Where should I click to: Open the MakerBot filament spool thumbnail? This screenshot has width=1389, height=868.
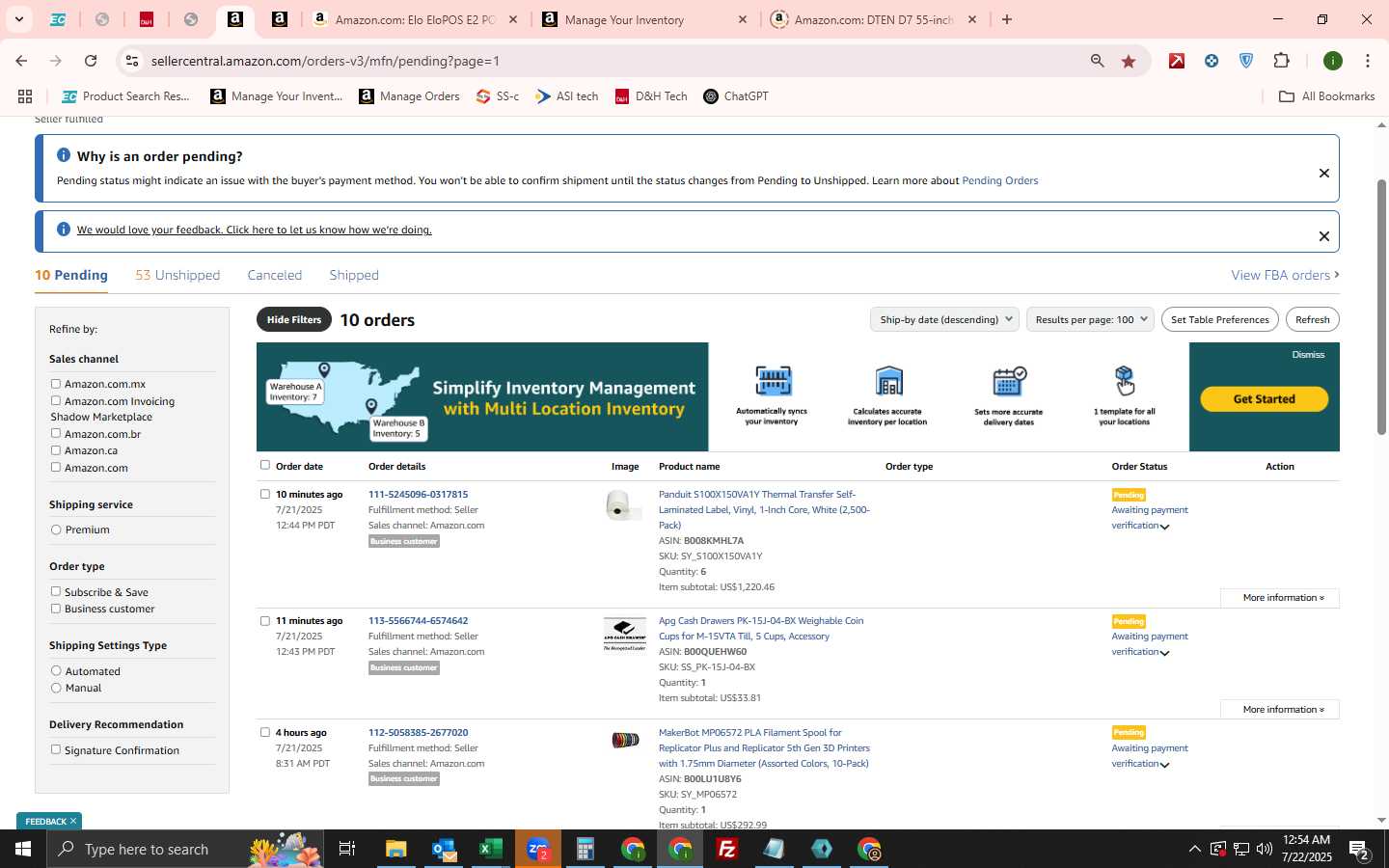625,740
